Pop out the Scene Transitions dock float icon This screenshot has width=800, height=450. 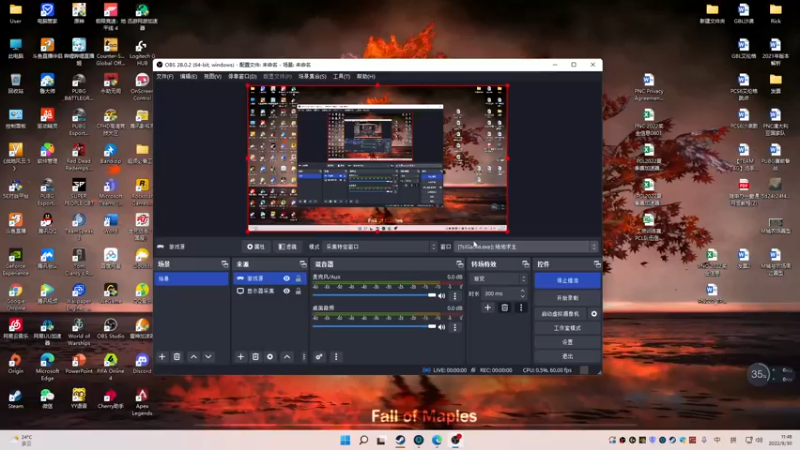pyautogui.click(x=526, y=264)
